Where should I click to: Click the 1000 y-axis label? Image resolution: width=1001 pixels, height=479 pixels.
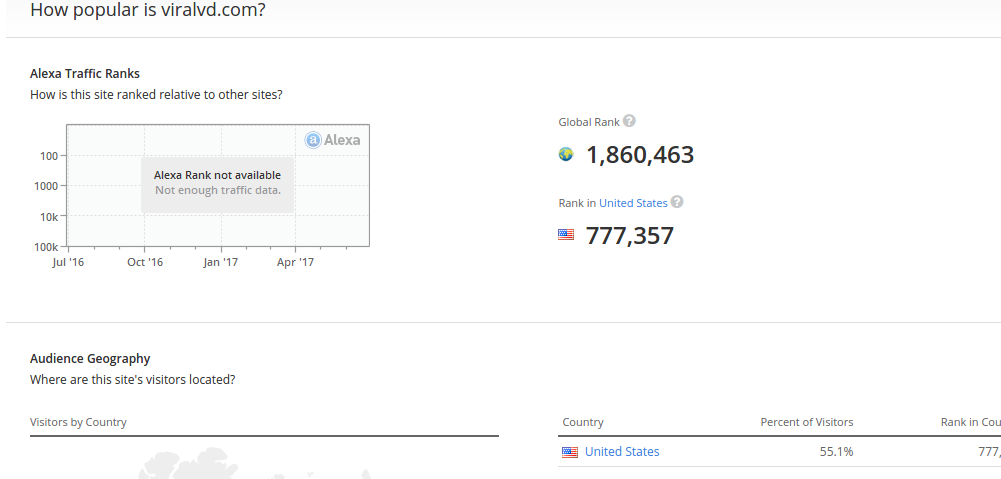tap(48, 186)
